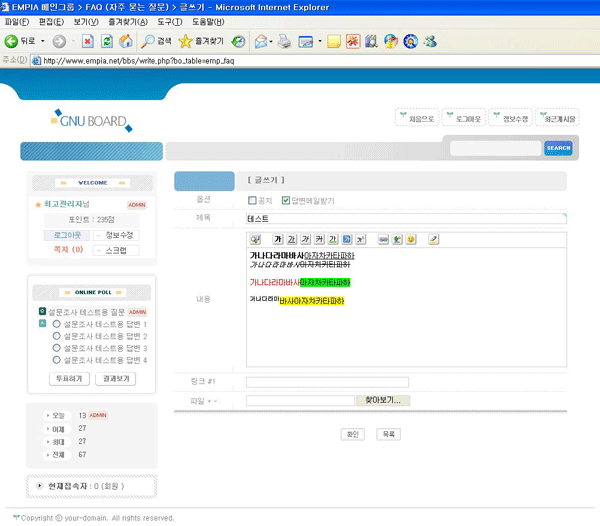
Task: Uncheck the 답변메일받기 checkbox
Action: click(286, 200)
